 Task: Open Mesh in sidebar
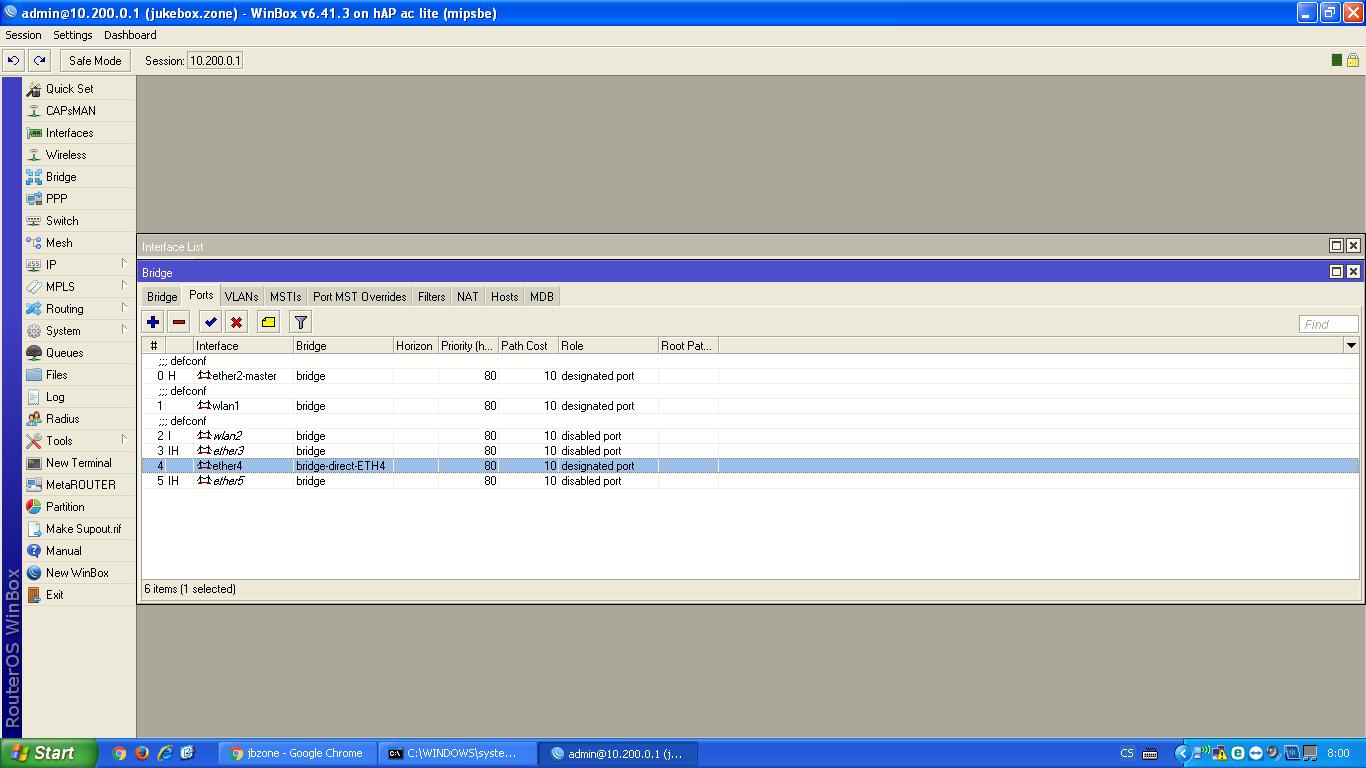point(79,243)
